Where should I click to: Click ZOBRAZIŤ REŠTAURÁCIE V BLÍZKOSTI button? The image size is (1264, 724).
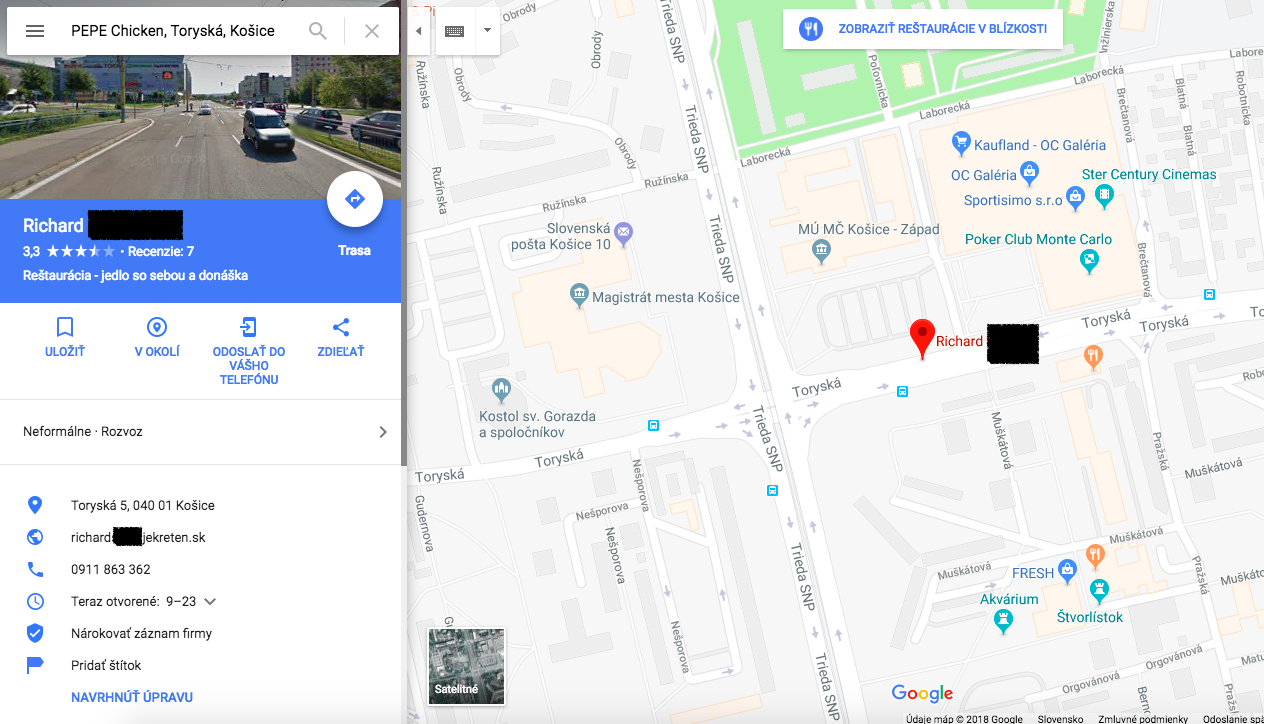923,29
